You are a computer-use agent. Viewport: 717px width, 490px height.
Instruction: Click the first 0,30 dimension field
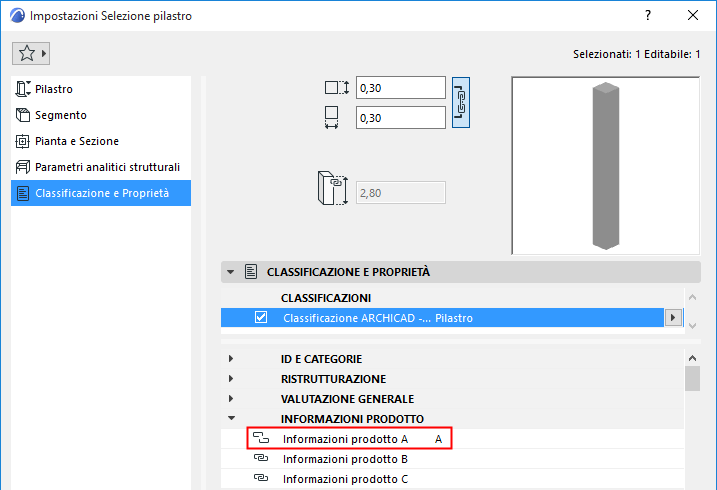click(401, 88)
